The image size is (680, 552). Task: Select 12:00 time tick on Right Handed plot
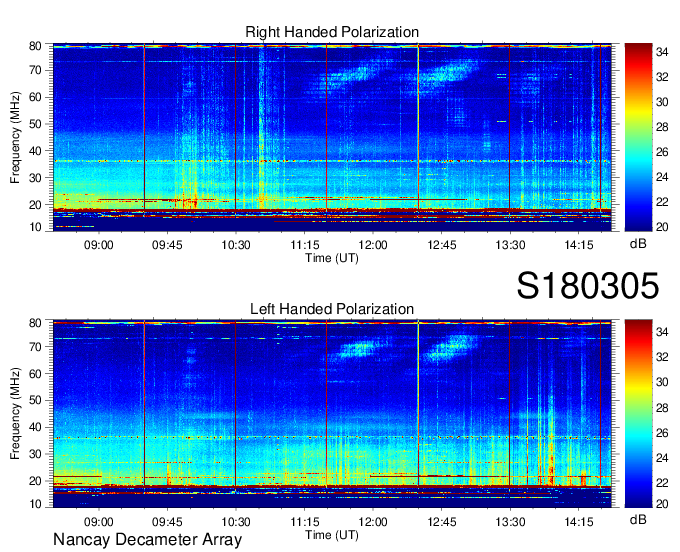tap(373, 245)
